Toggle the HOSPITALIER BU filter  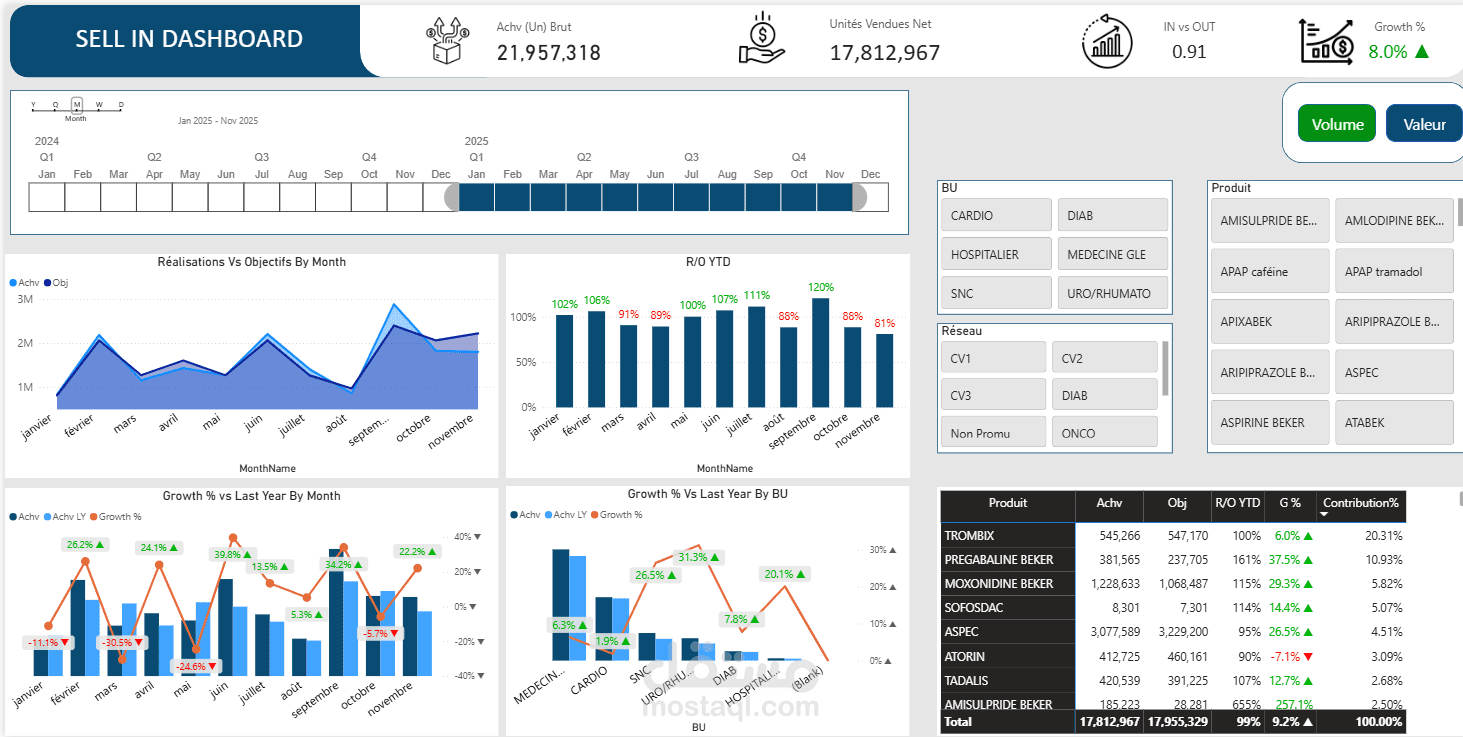[x=996, y=254]
